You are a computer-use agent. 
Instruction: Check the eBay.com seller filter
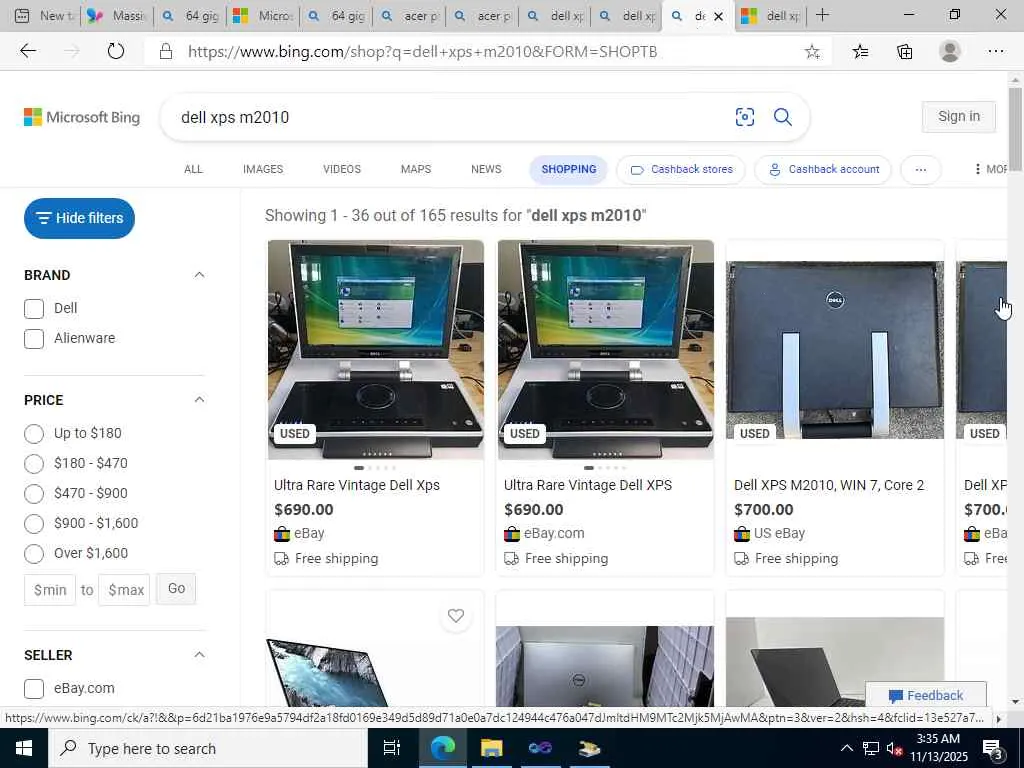pyautogui.click(x=34, y=688)
